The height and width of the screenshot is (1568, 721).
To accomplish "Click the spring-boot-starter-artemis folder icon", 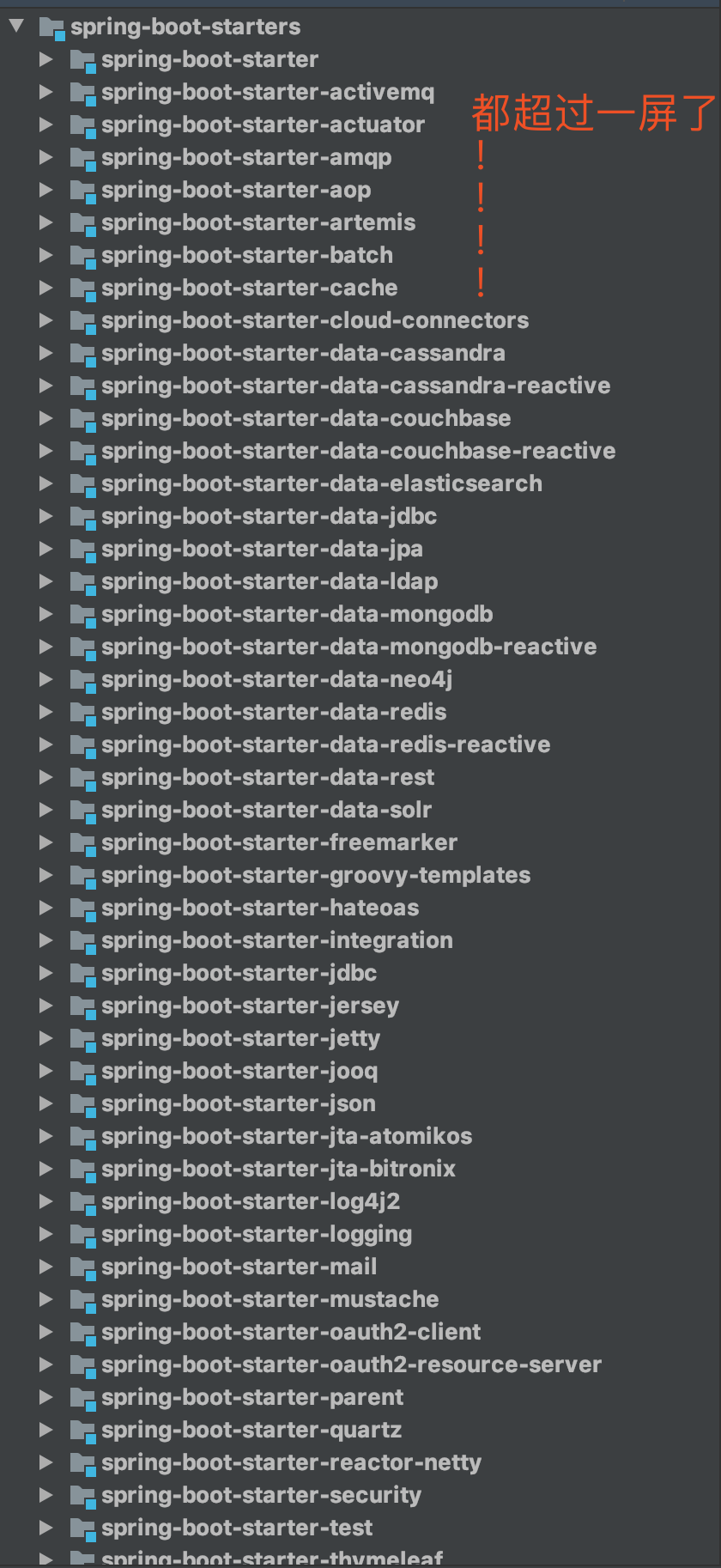I will [83, 224].
